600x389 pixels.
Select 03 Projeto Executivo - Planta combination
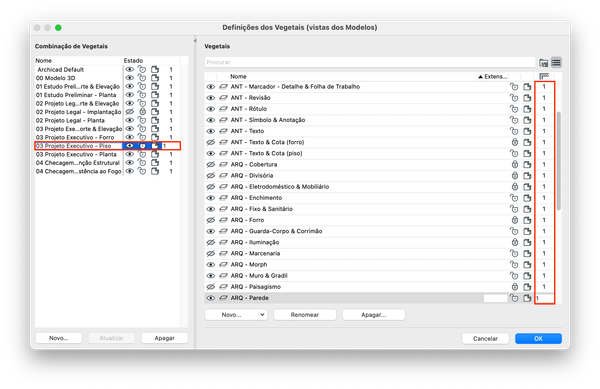pos(76,154)
